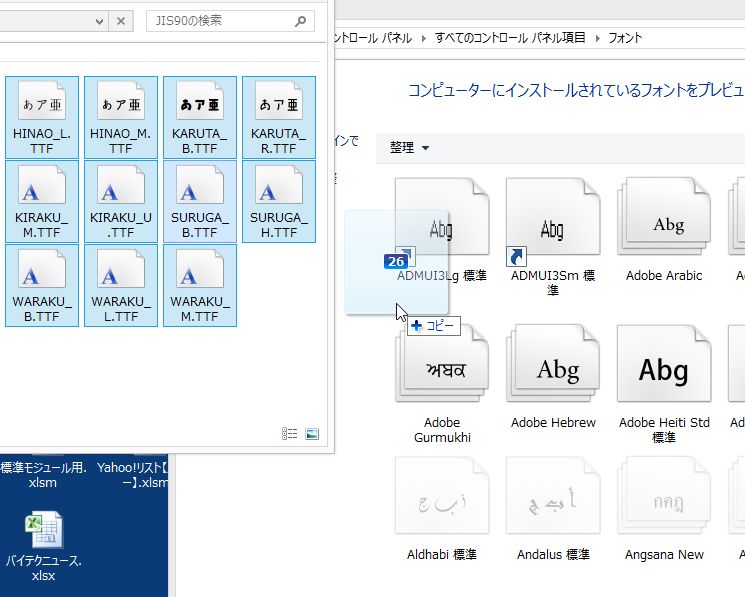Click the search magnifier icon in JIS90 window

click(300, 21)
